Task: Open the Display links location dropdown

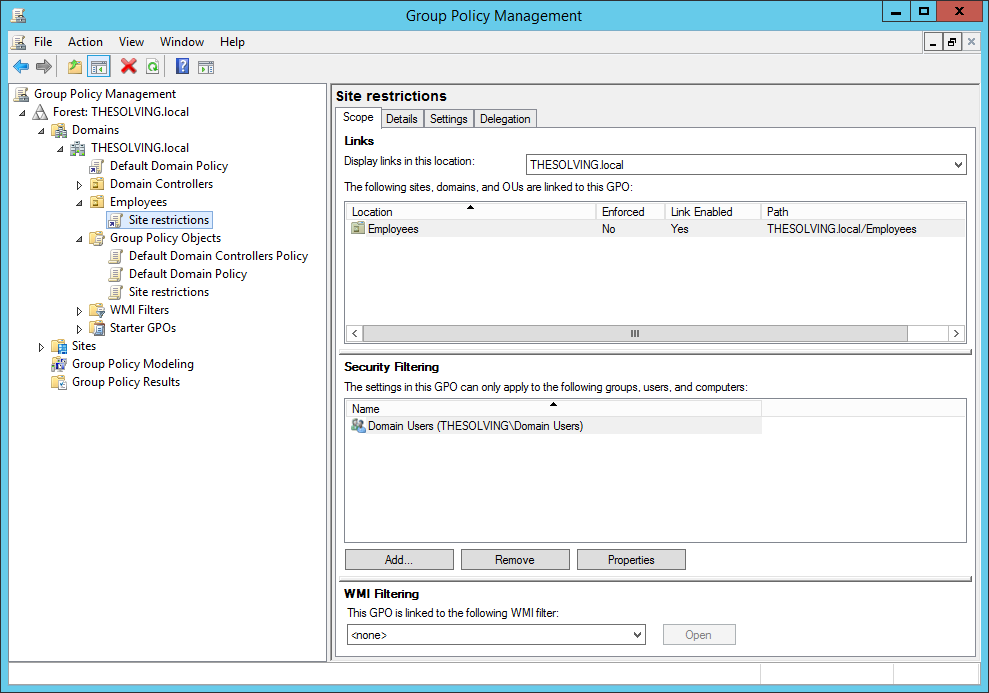Action: [958, 165]
